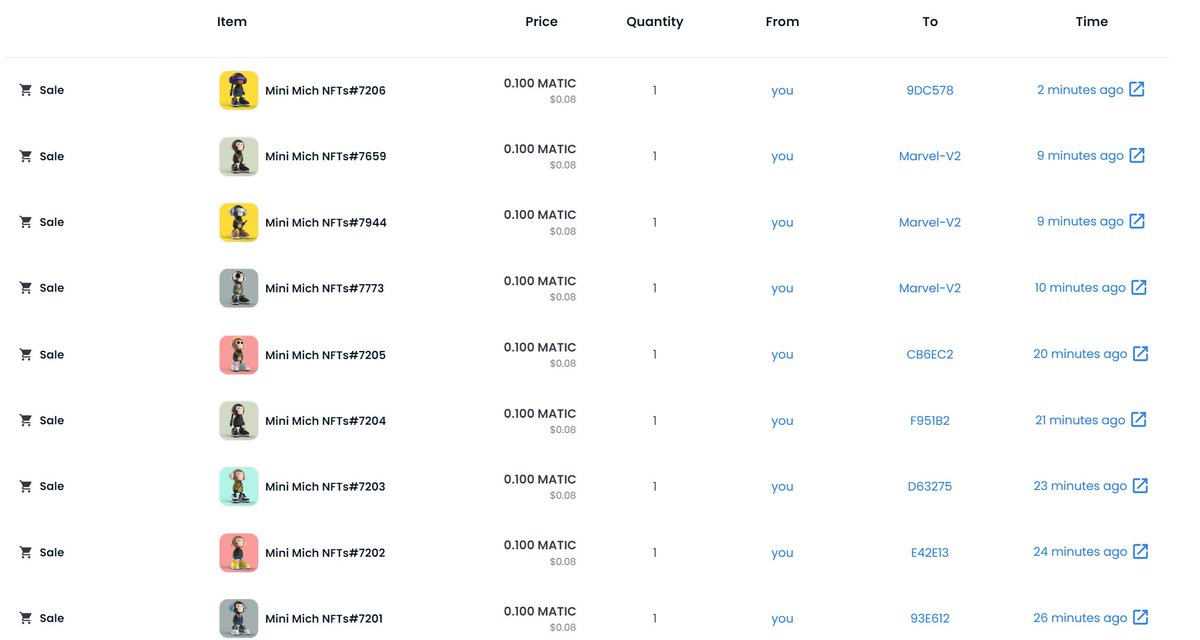Click the '23 minutes ago' time link

(1080, 486)
